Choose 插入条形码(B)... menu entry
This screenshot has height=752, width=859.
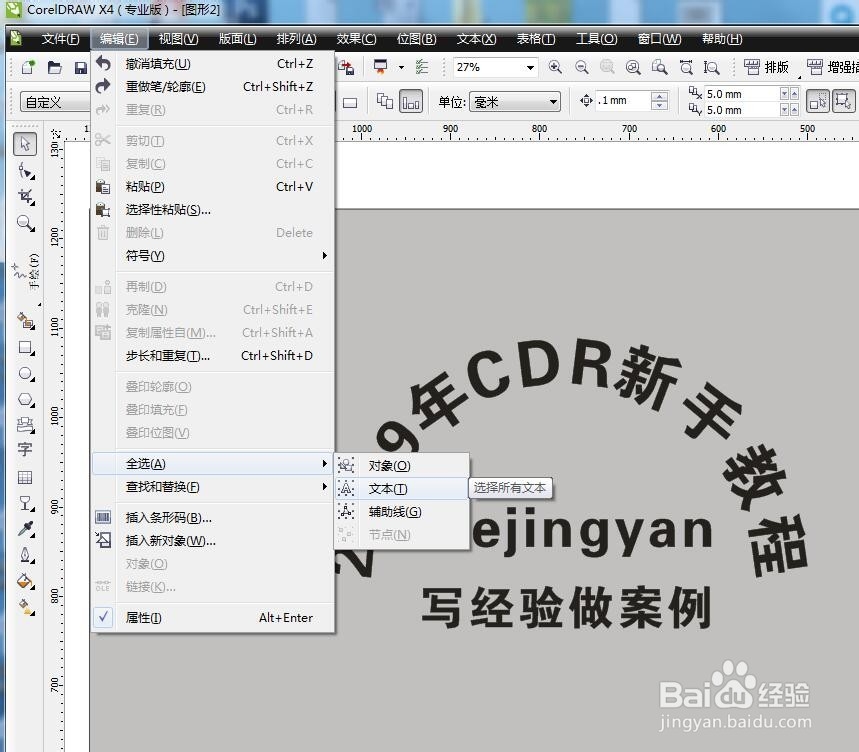pyautogui.click(x=214, y=518)
